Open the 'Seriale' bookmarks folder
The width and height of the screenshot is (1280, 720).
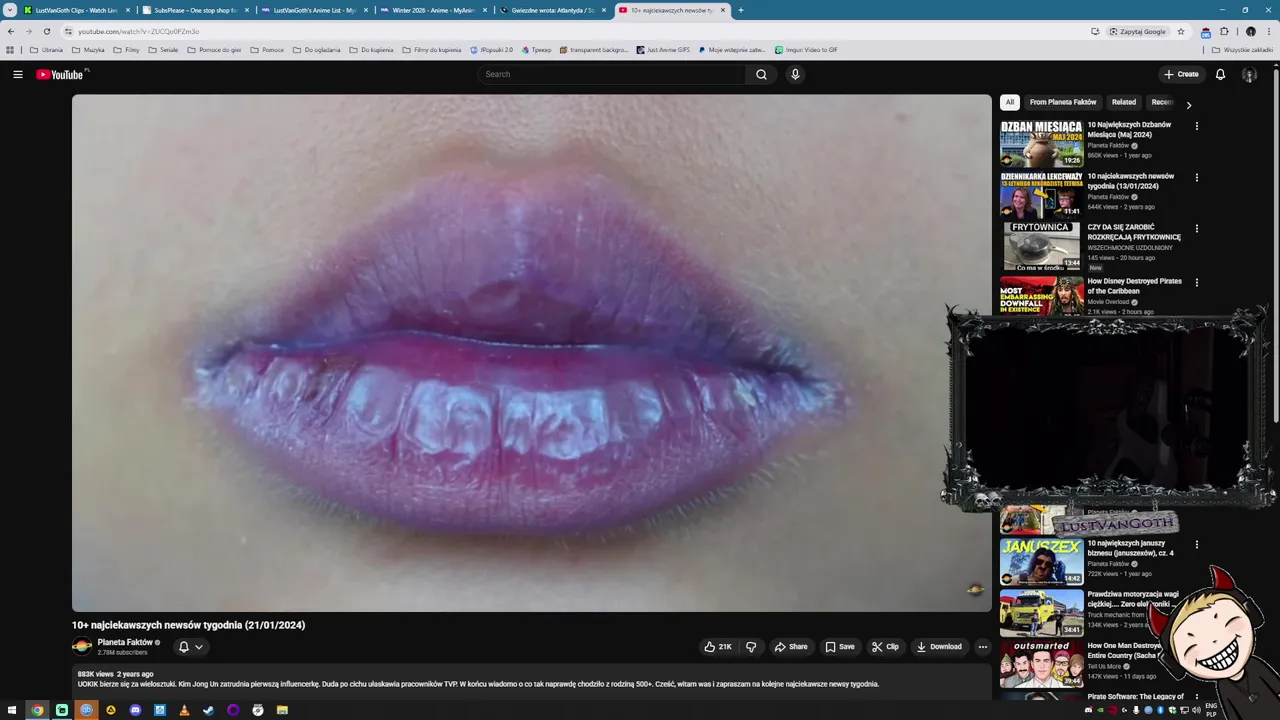coord(163,49)
